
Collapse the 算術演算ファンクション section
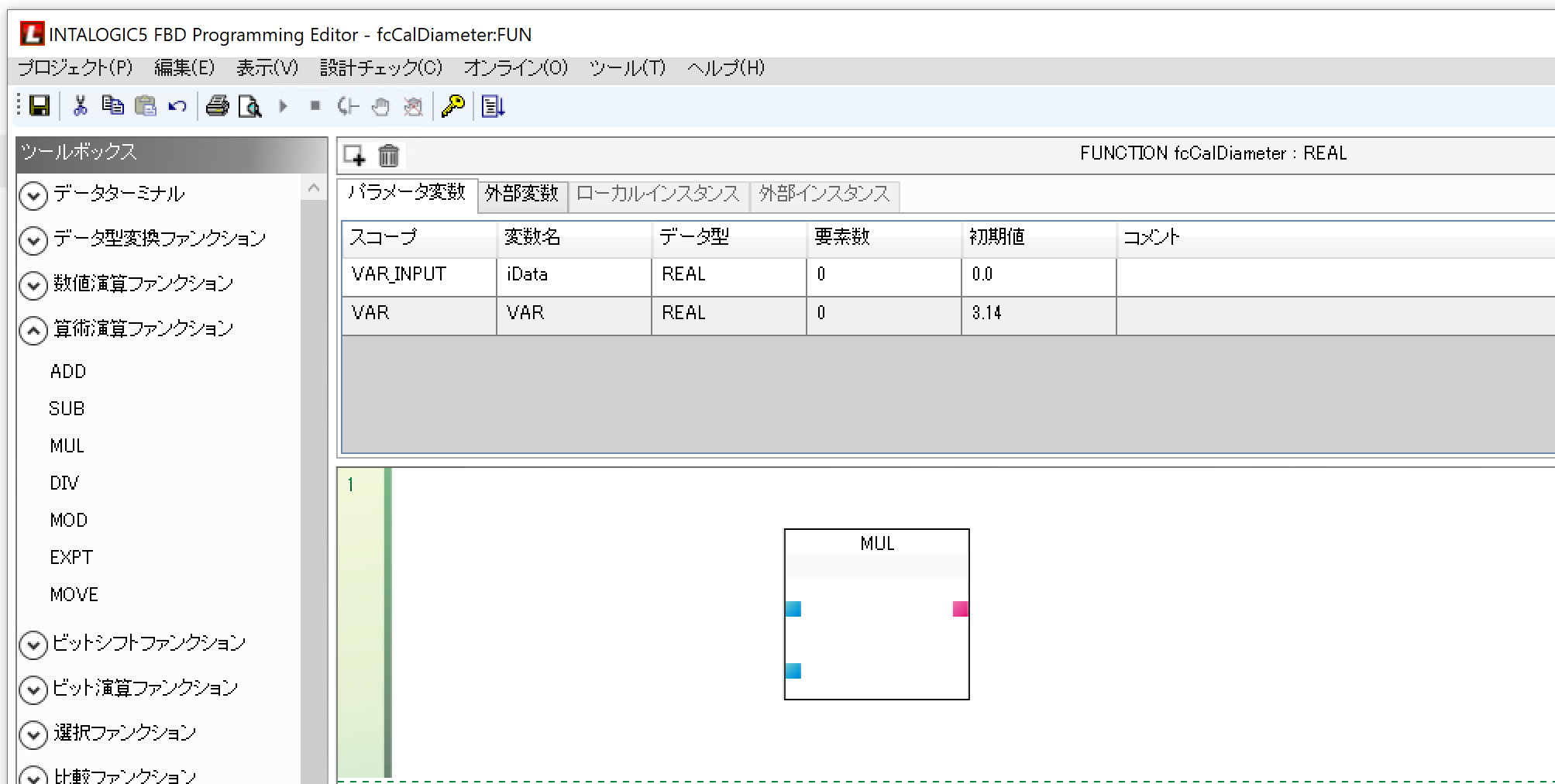coord(33,331)
